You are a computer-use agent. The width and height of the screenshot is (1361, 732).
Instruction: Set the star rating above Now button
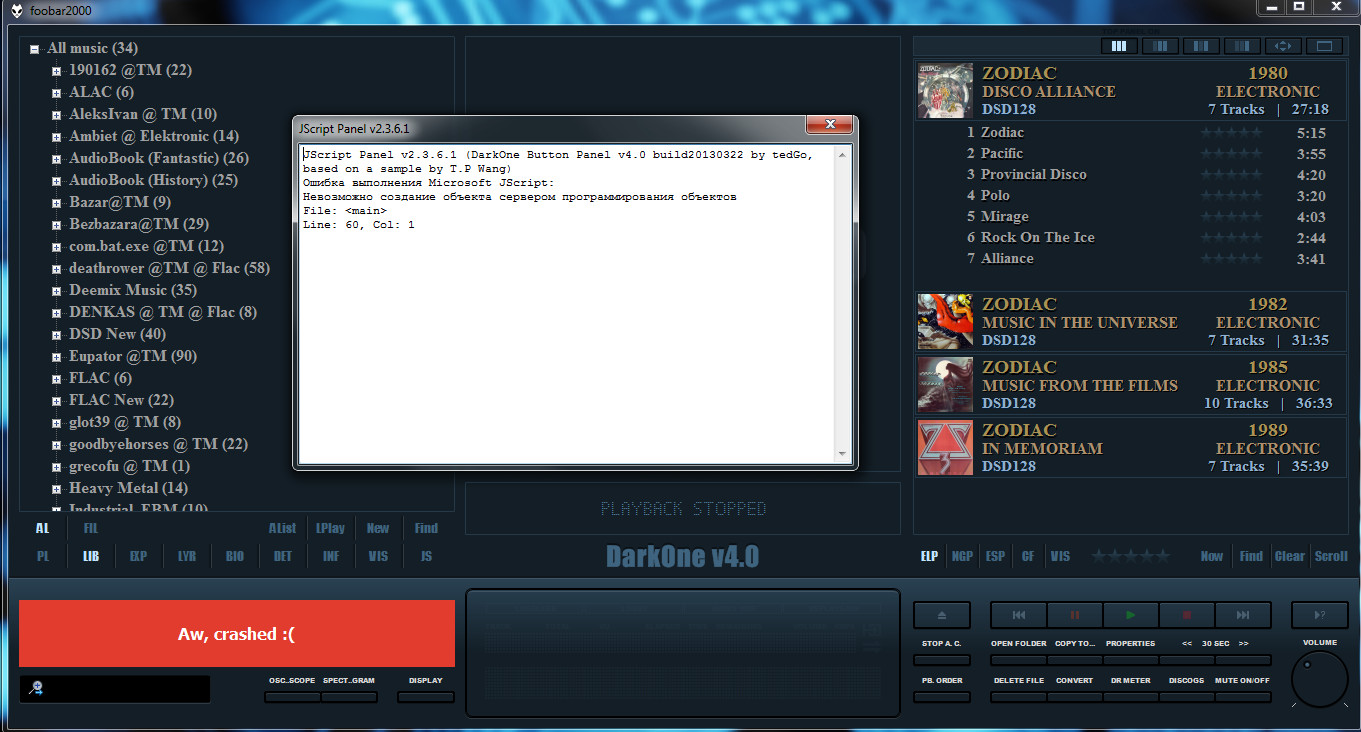pos(1131,556)
